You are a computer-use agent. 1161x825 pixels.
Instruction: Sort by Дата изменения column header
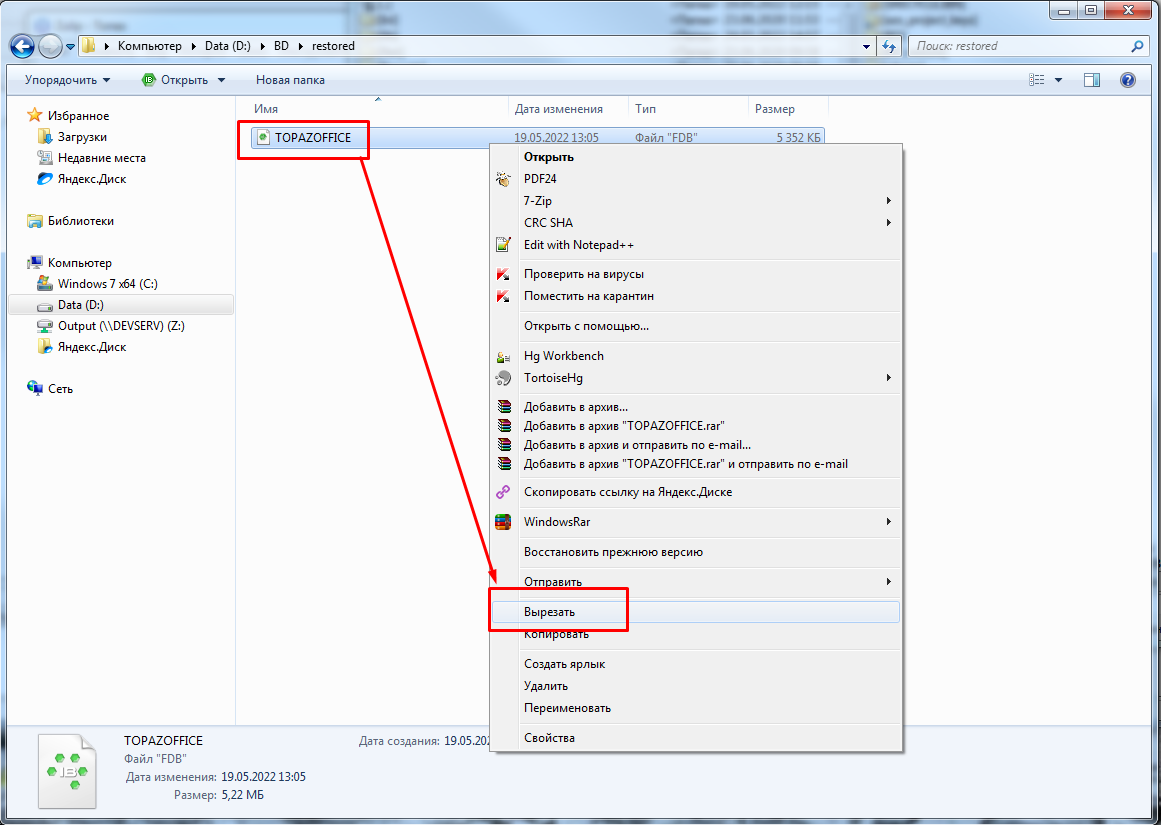click(x=569, y=109)
